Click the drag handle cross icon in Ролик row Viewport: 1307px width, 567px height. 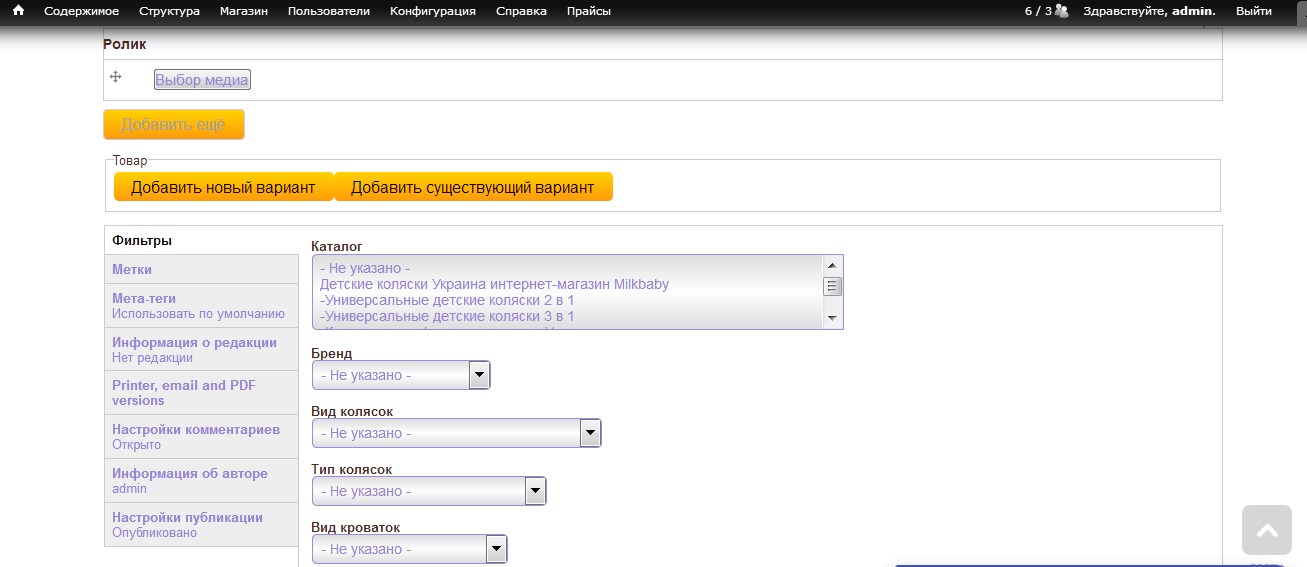click(115, 77)
